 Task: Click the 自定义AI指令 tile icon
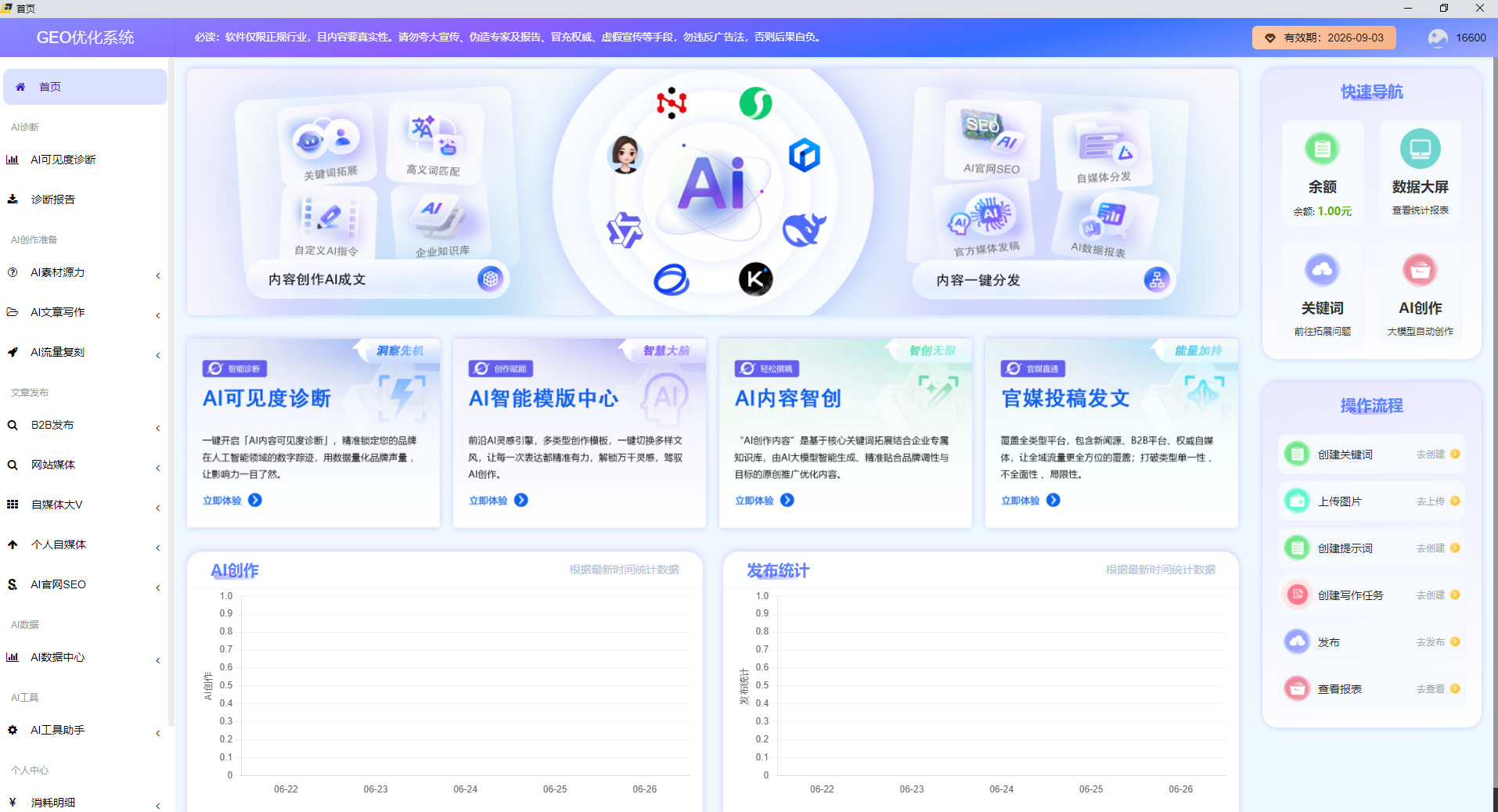pyautogui.click(x=329, y=215)
